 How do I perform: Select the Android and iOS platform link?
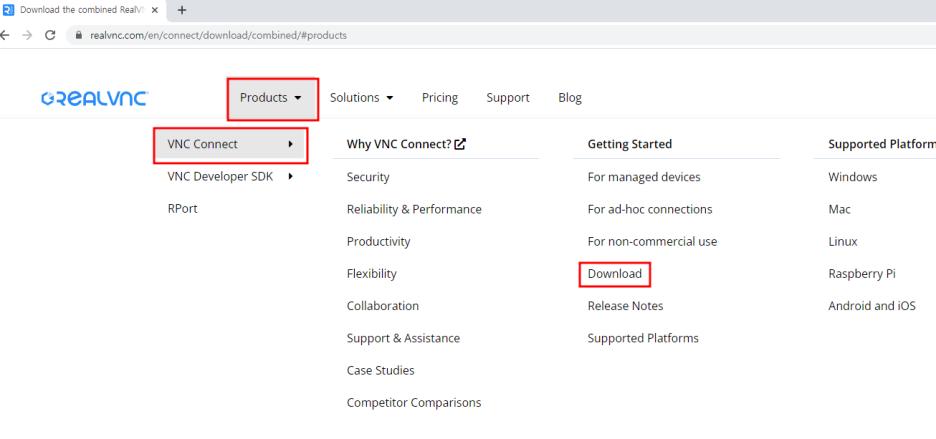872,306
